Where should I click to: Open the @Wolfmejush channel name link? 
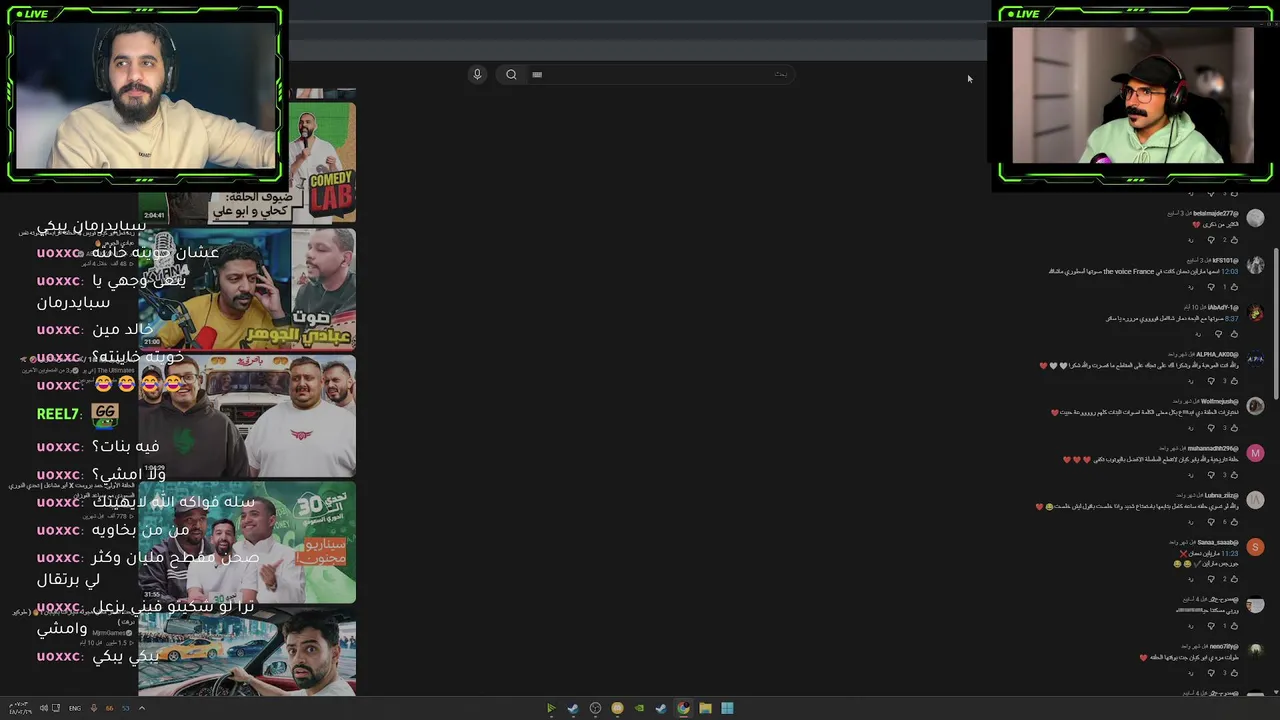(x=1220, y=401)
